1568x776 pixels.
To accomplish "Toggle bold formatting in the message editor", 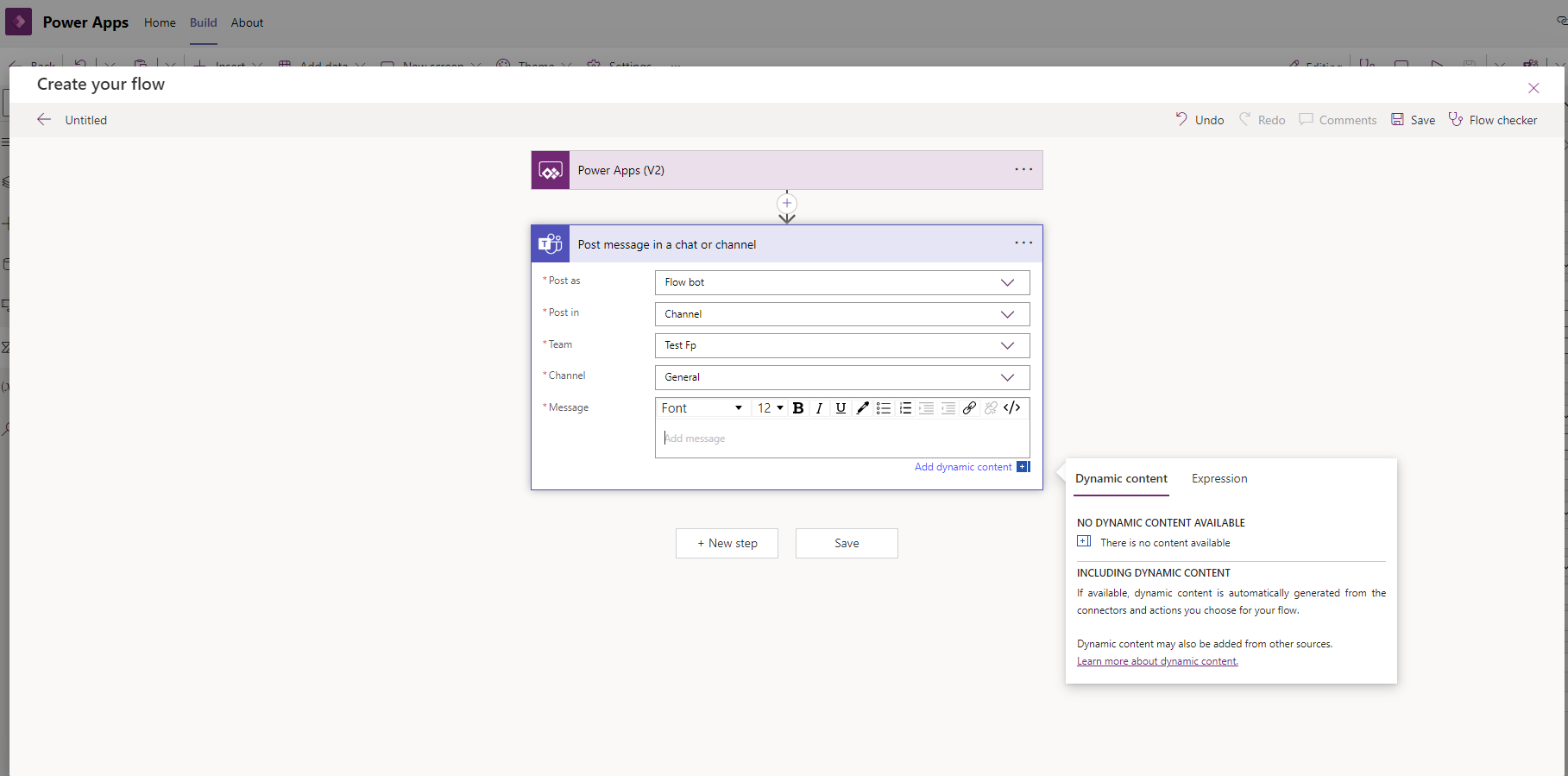I will click(798, 408).
